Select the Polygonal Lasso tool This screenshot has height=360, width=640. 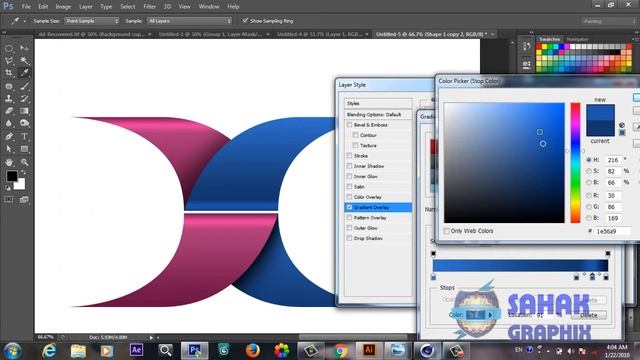coord(9,61)
